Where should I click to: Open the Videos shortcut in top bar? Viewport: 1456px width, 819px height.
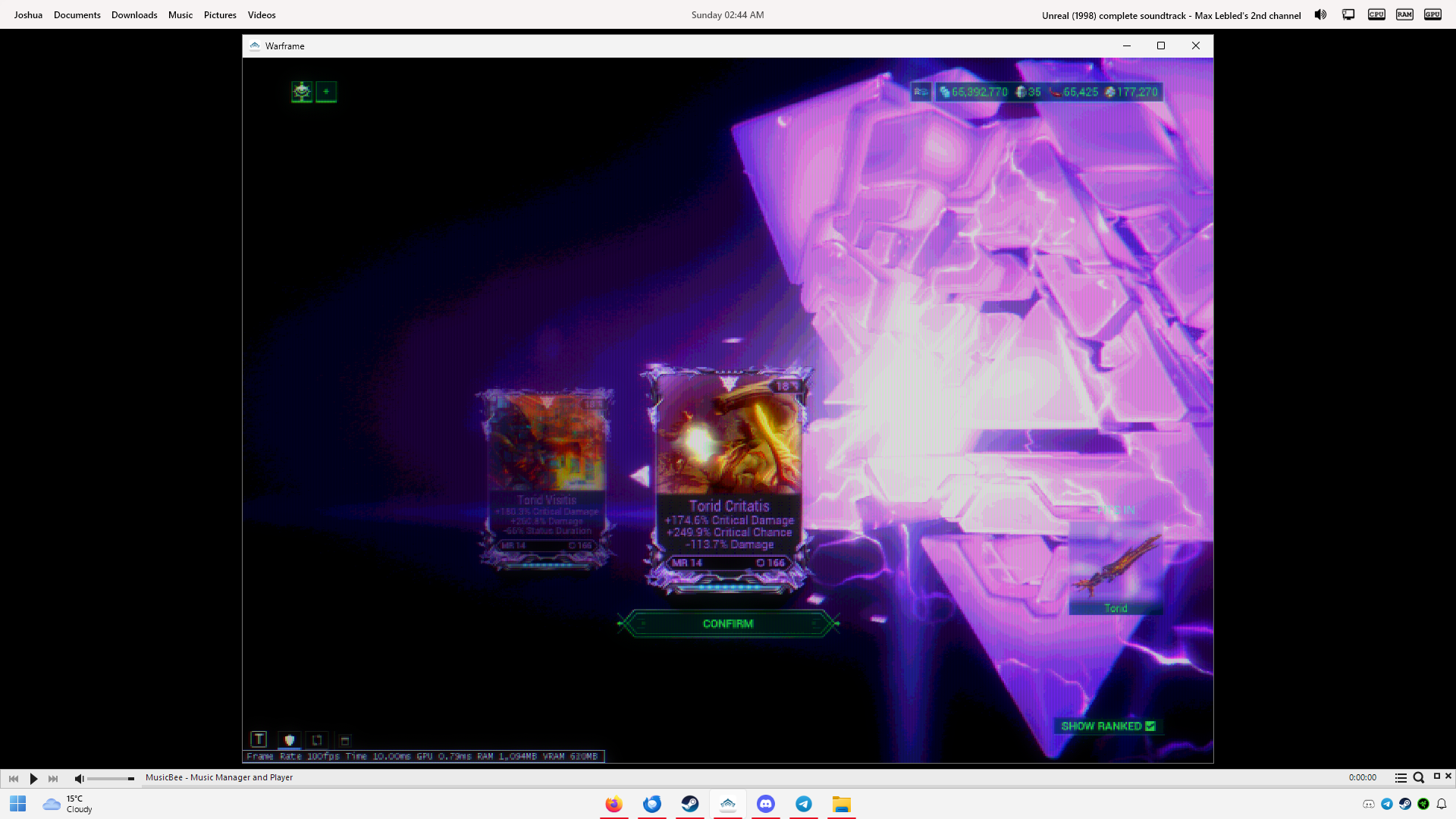pyautogui.click(x=262, y=15)
